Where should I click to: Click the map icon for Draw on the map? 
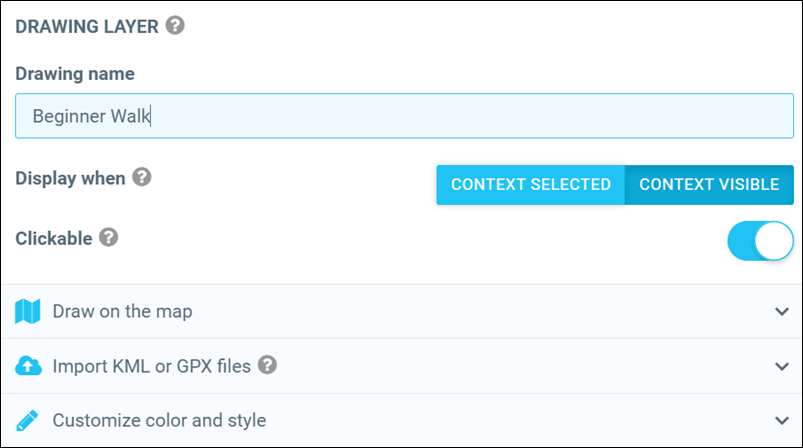(28, 312)
